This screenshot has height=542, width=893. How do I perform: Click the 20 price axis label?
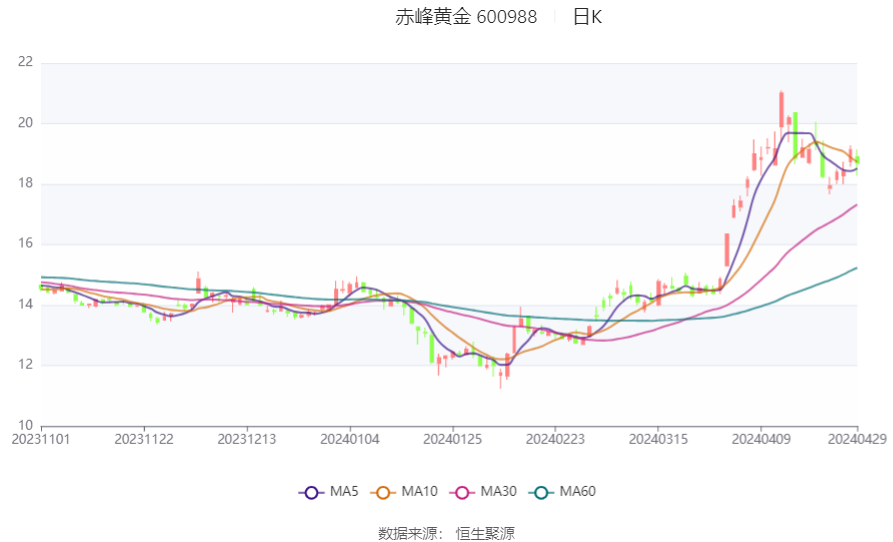click(26, 123)
